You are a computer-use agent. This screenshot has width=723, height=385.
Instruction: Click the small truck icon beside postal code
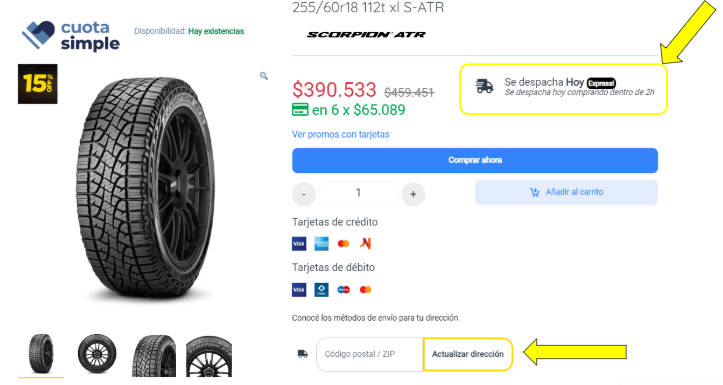(x=302, y=354)
